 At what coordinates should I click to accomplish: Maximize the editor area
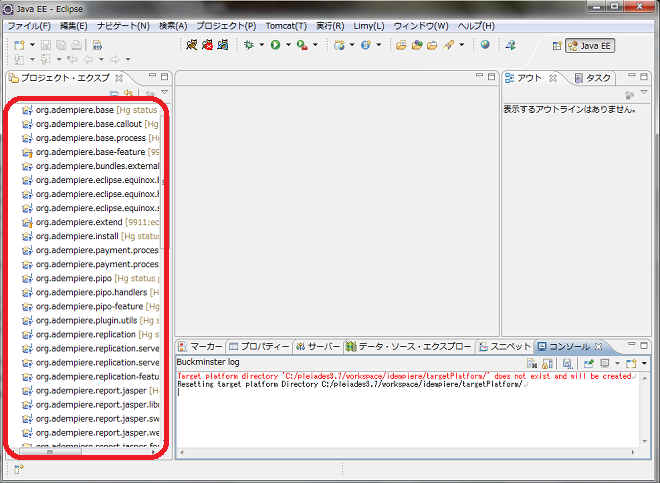click(491, 76)
